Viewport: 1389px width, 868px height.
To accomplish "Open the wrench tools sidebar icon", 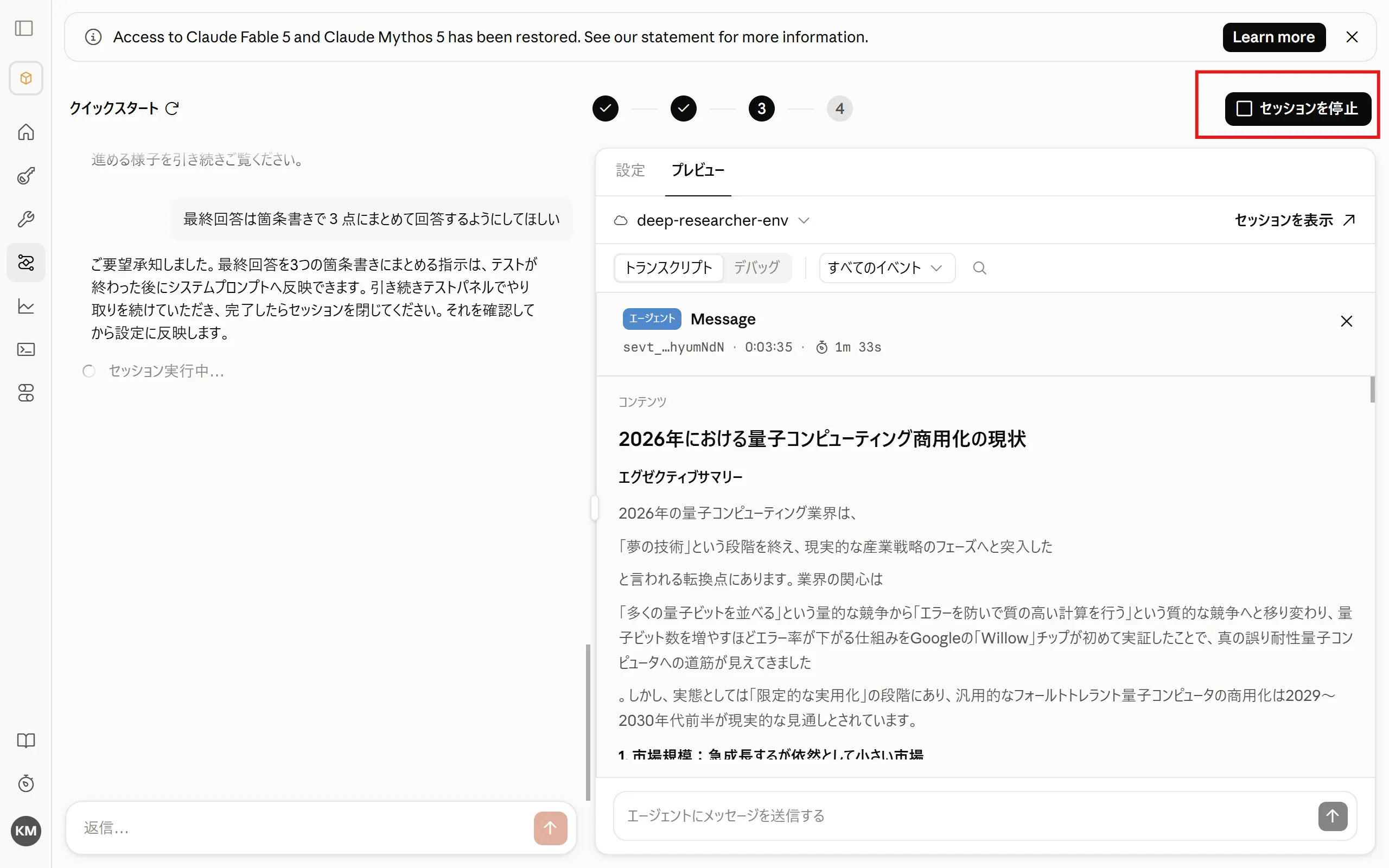I will (x=26, y=219).
